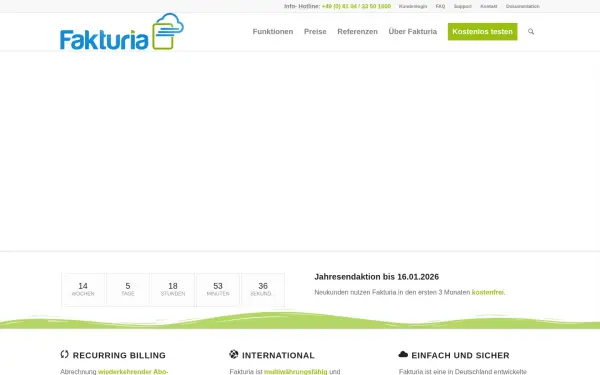Click the EINFACH UND SICHER heading
The height and width of the screenshot is (375, 600).
pyautogui.click(x=460, y=355)
